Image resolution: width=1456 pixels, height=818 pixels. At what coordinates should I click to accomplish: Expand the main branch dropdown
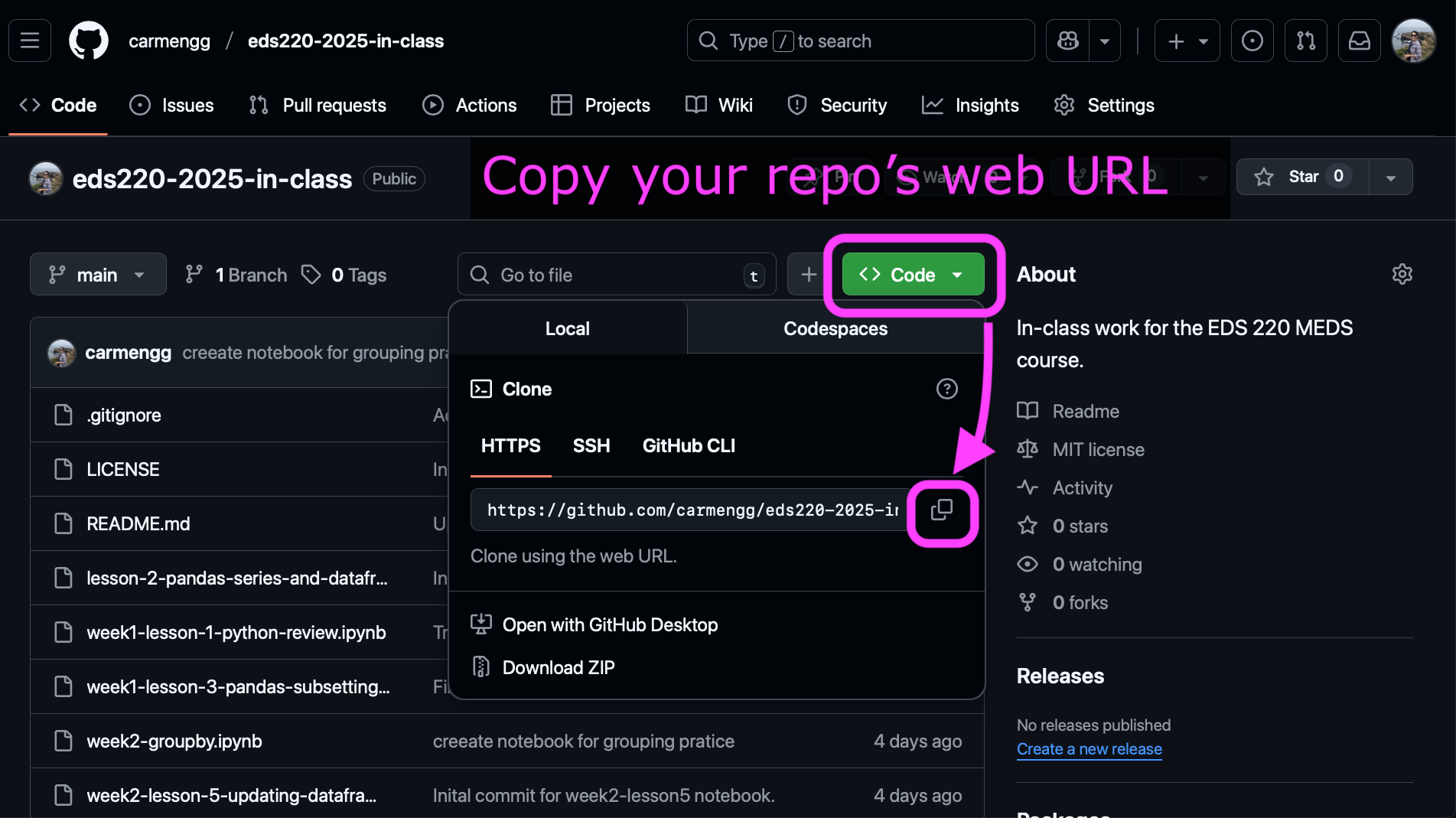[98, 275]
